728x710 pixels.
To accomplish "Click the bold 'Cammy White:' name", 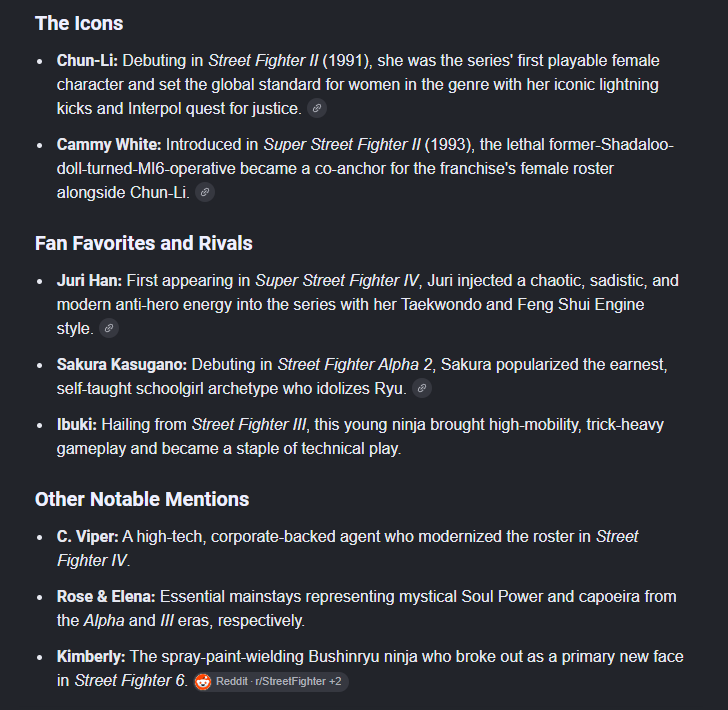I will (x=109, y=145).
